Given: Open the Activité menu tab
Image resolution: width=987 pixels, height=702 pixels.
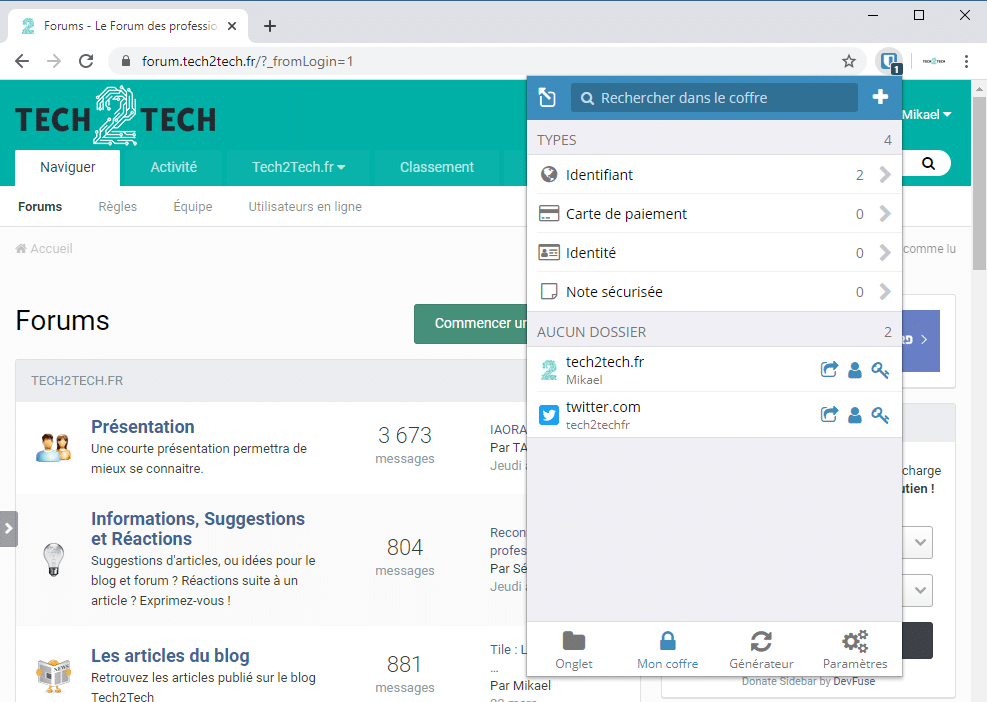Looking at the screenshot, I should [x=174, y=167].
